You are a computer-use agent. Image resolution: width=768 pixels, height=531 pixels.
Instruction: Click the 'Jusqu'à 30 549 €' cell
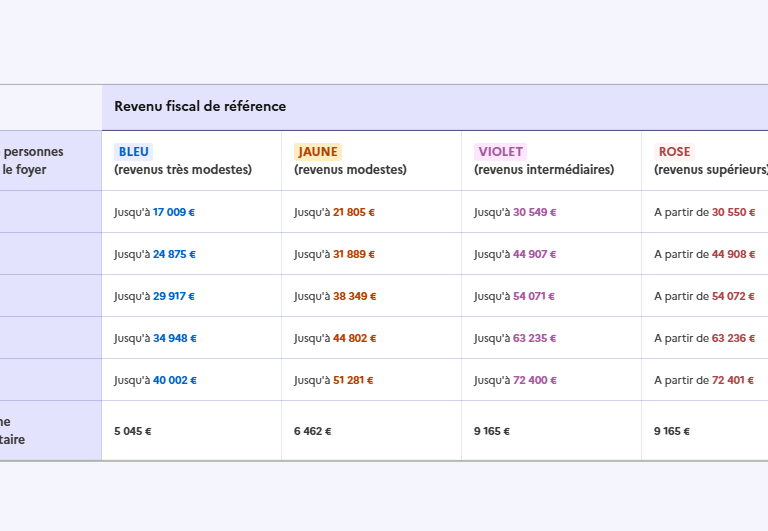(x=515, y=212)
